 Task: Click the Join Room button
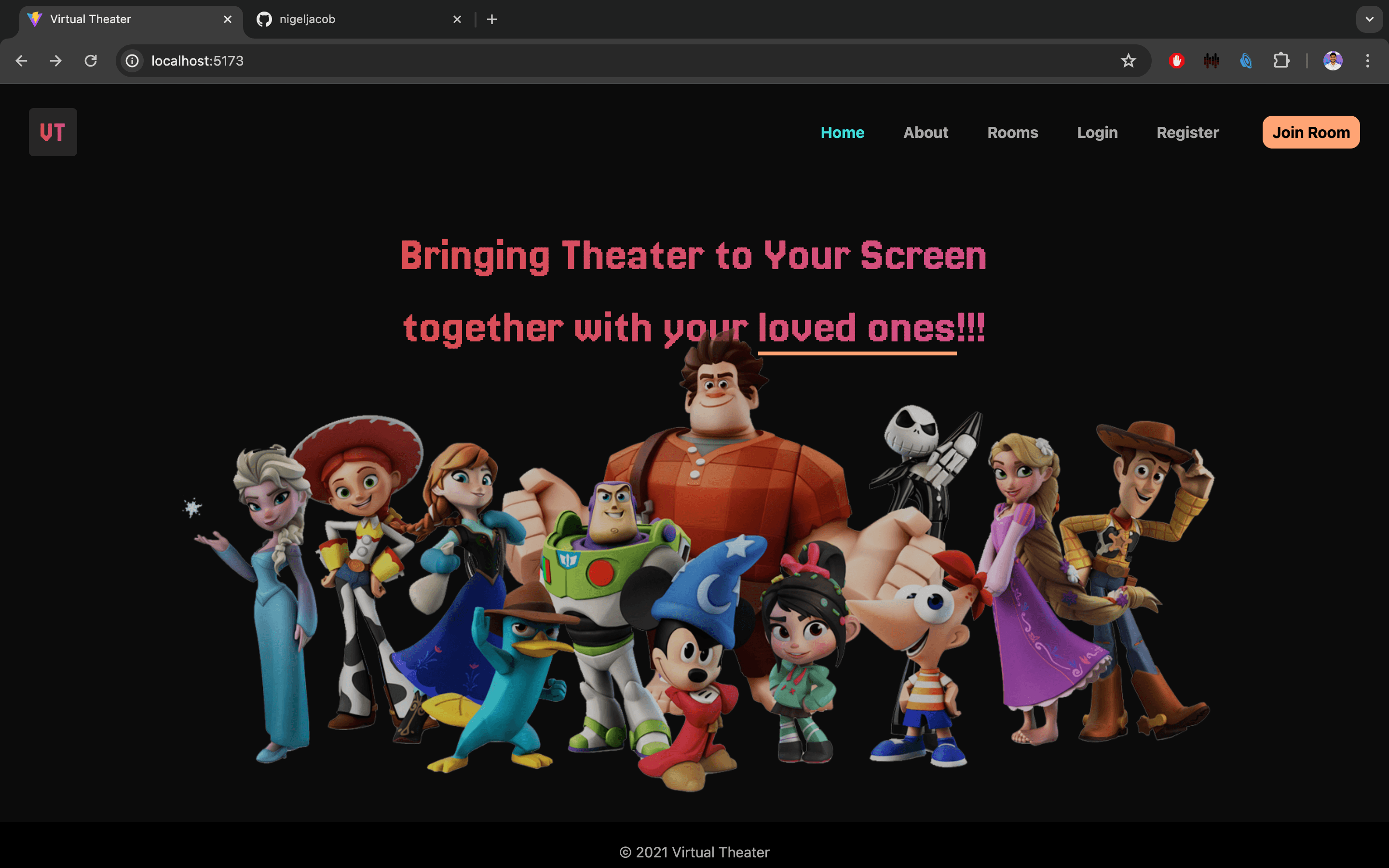coord(1311,132)
